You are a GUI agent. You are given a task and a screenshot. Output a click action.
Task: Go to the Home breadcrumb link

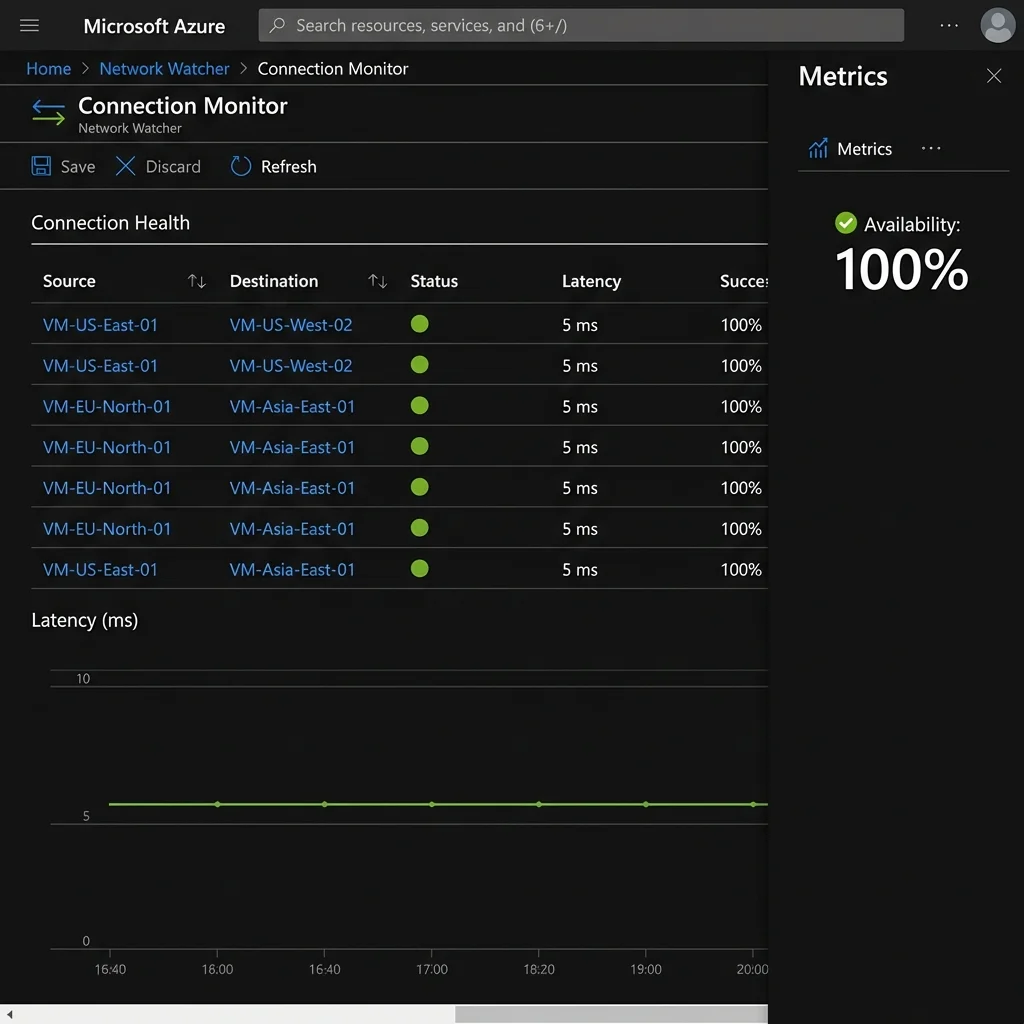pos(49,69)
